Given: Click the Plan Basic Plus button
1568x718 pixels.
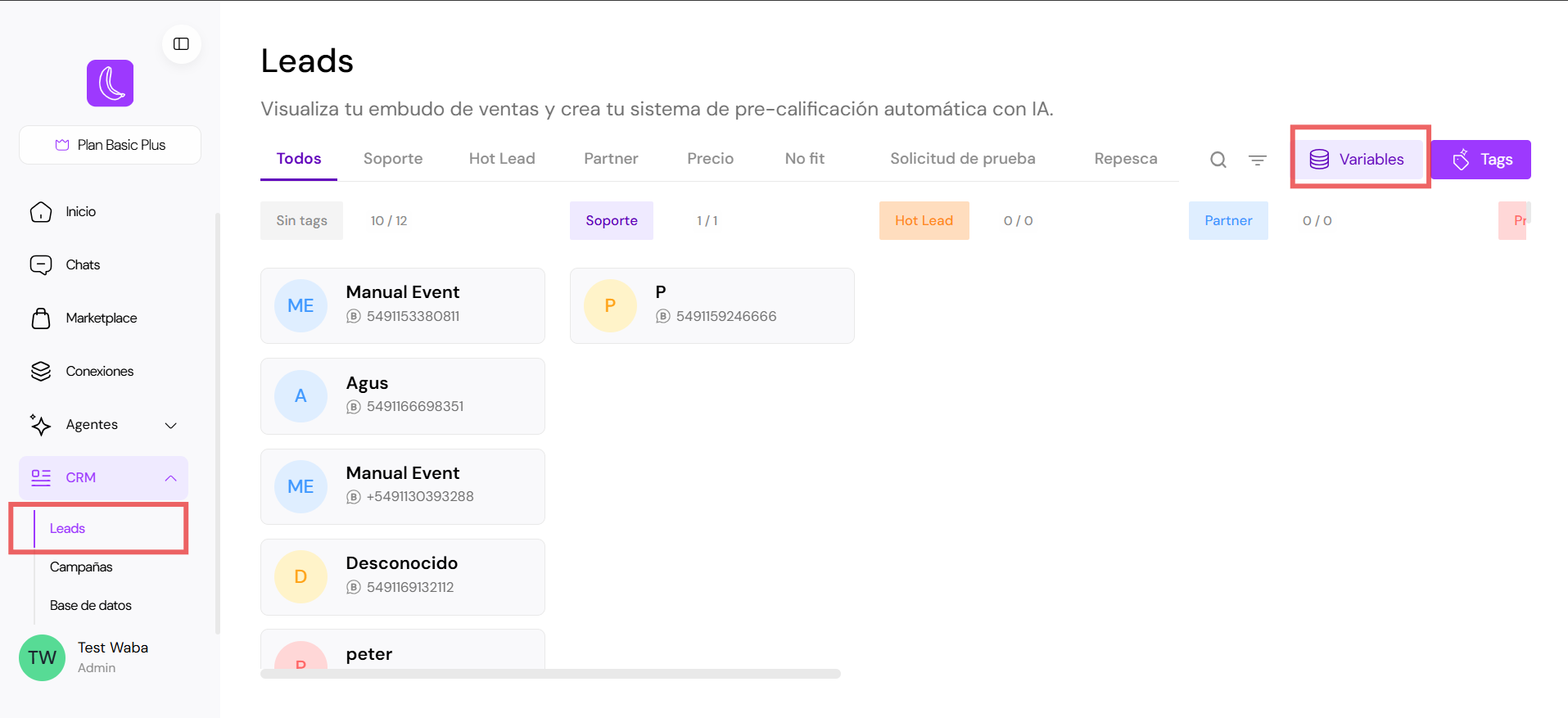Looking at the screenshot, I should [110, 145].
